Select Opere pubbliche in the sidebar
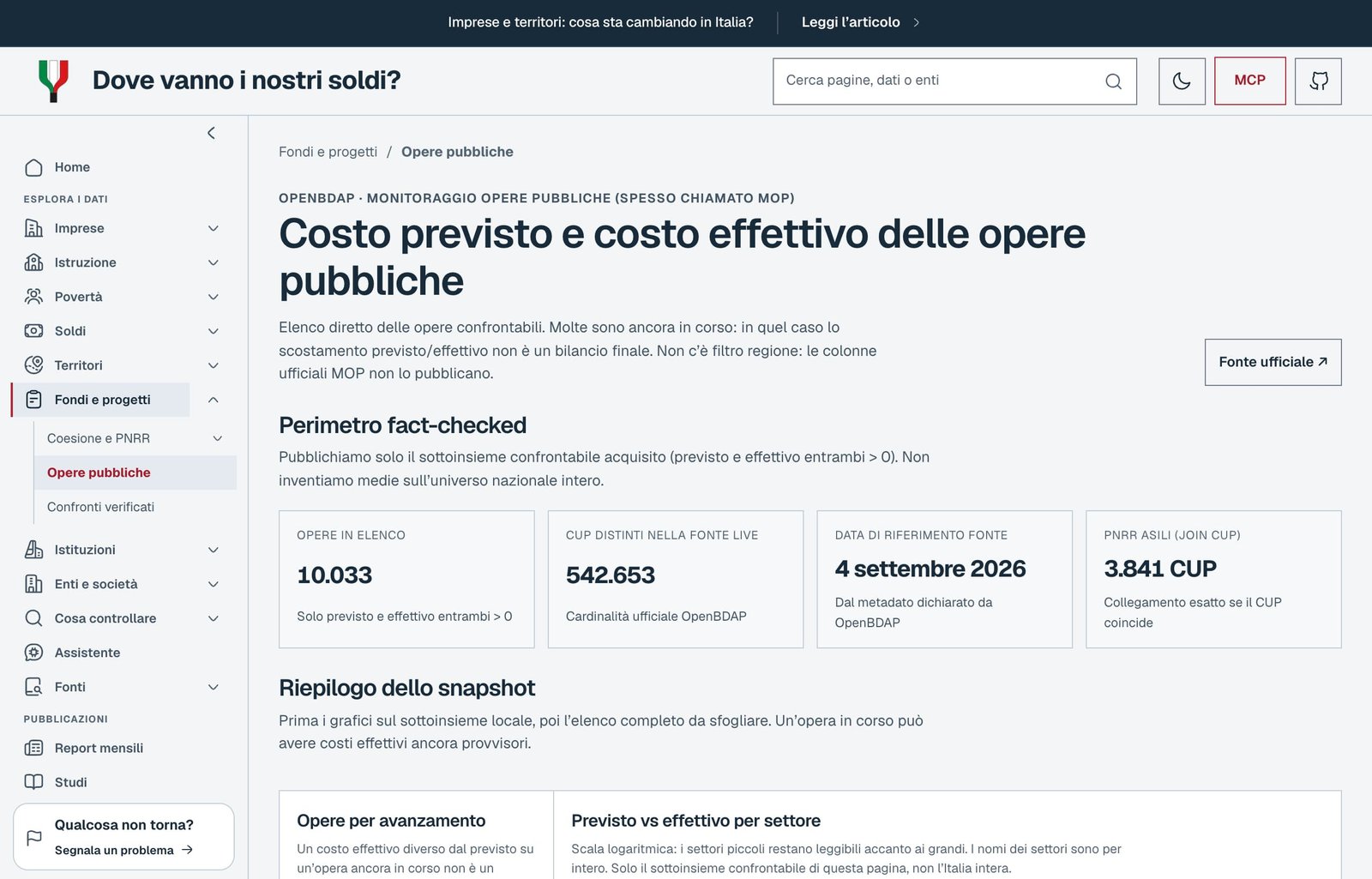This screenshot has height=879, width=1372. 135,473
